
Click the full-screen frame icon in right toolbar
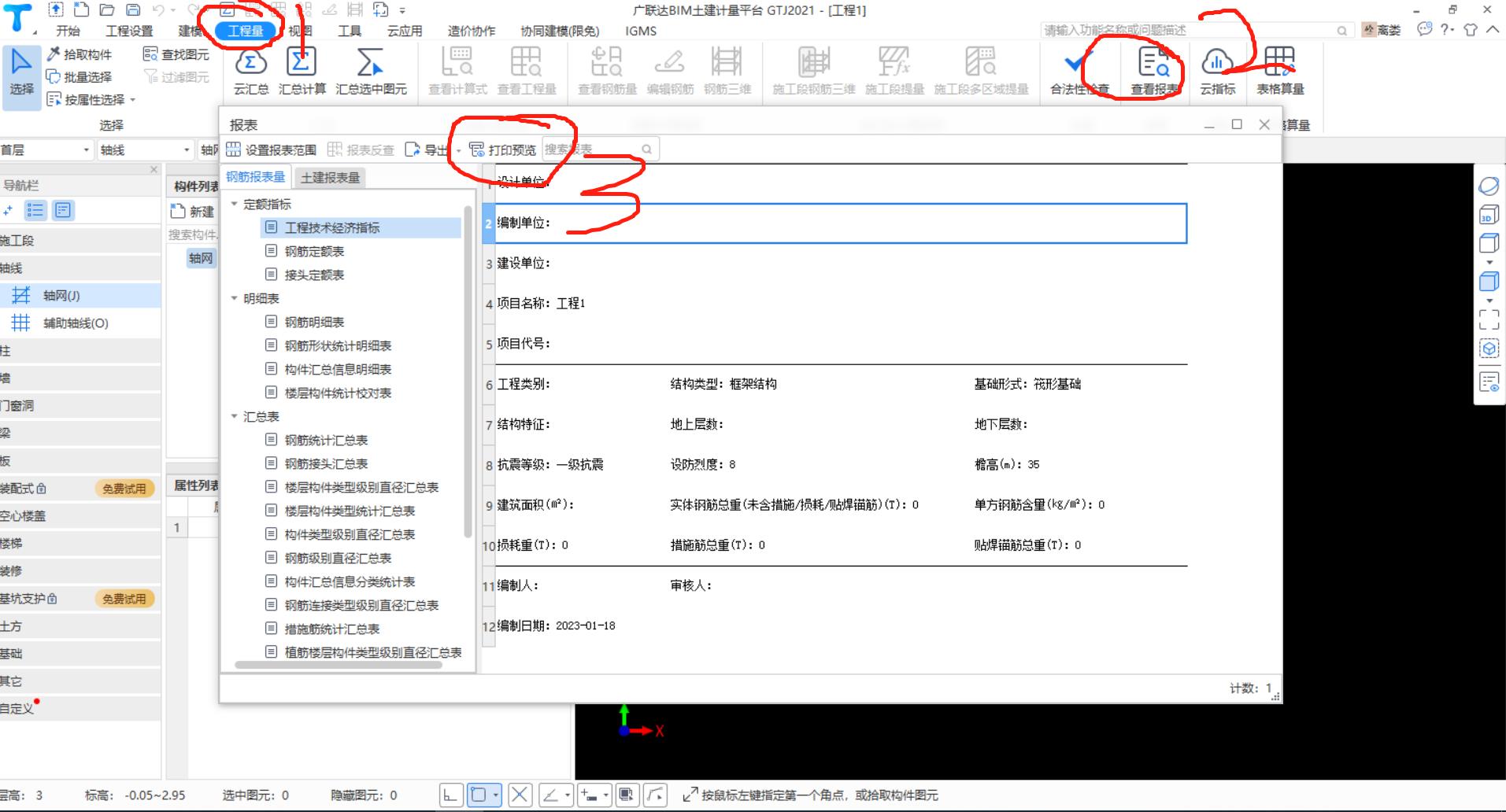coord(1489,319)
